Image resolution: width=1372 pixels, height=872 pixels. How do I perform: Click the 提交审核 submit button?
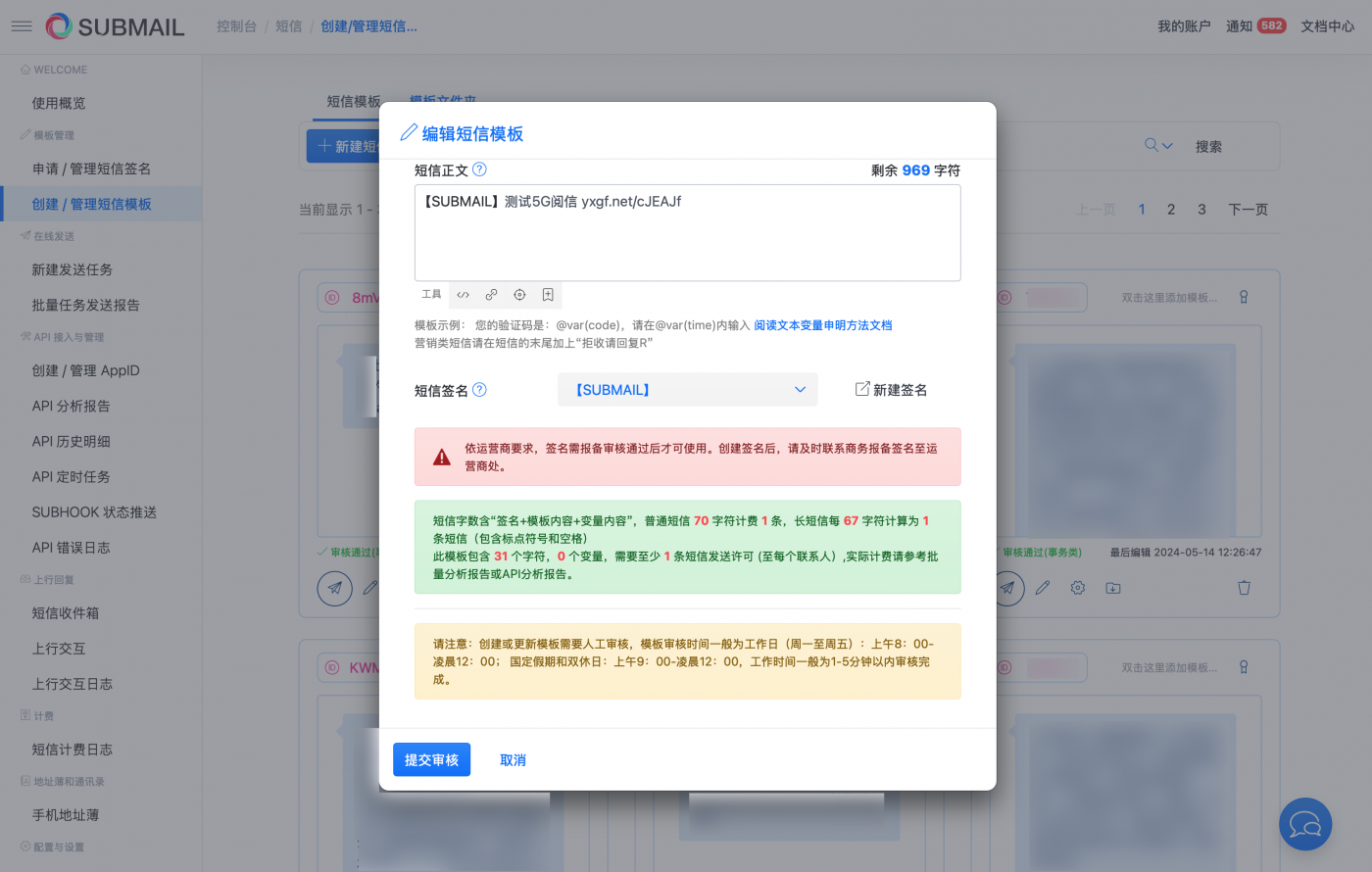[431, 759]
